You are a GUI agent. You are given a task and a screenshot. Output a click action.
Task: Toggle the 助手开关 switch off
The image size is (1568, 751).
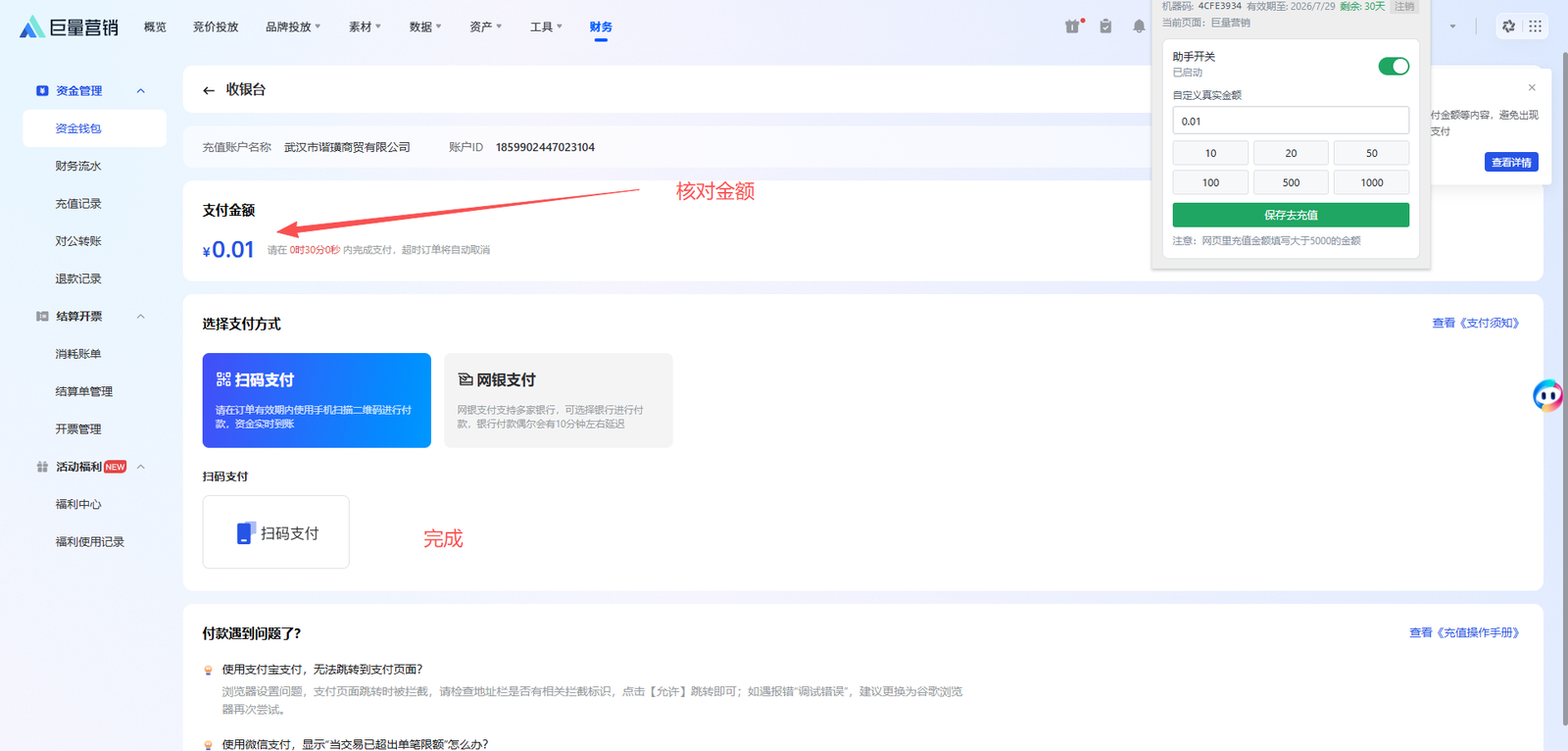(x=1394, y=66)
